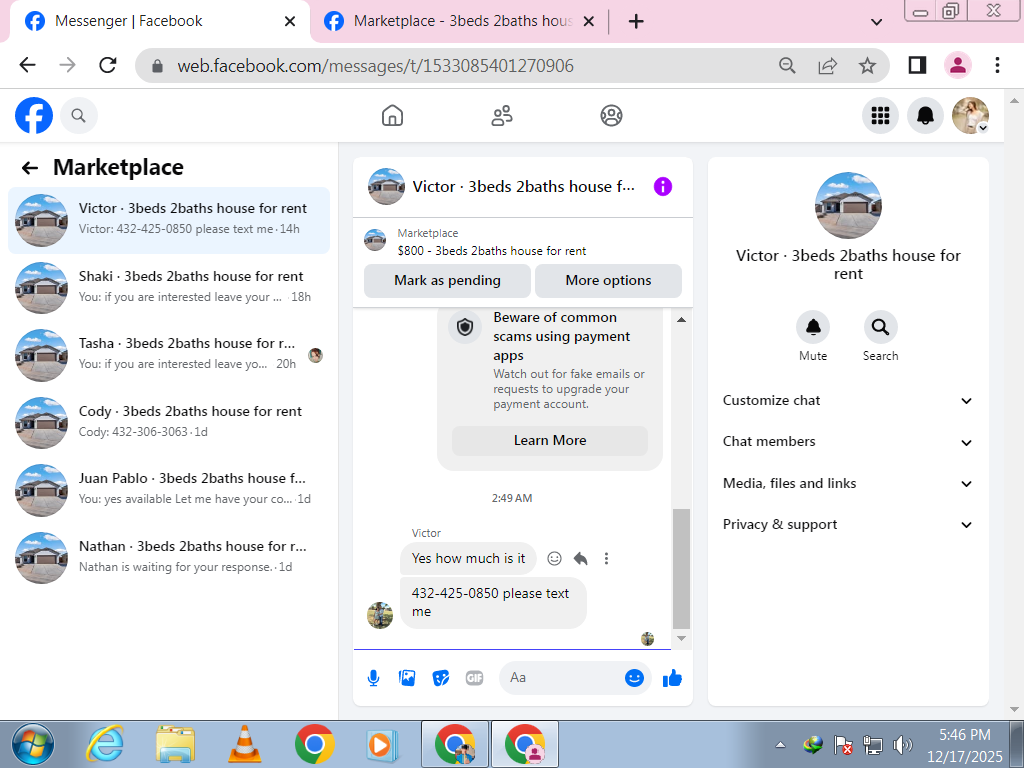Share this page from address bar

click(x=827, y=65)
